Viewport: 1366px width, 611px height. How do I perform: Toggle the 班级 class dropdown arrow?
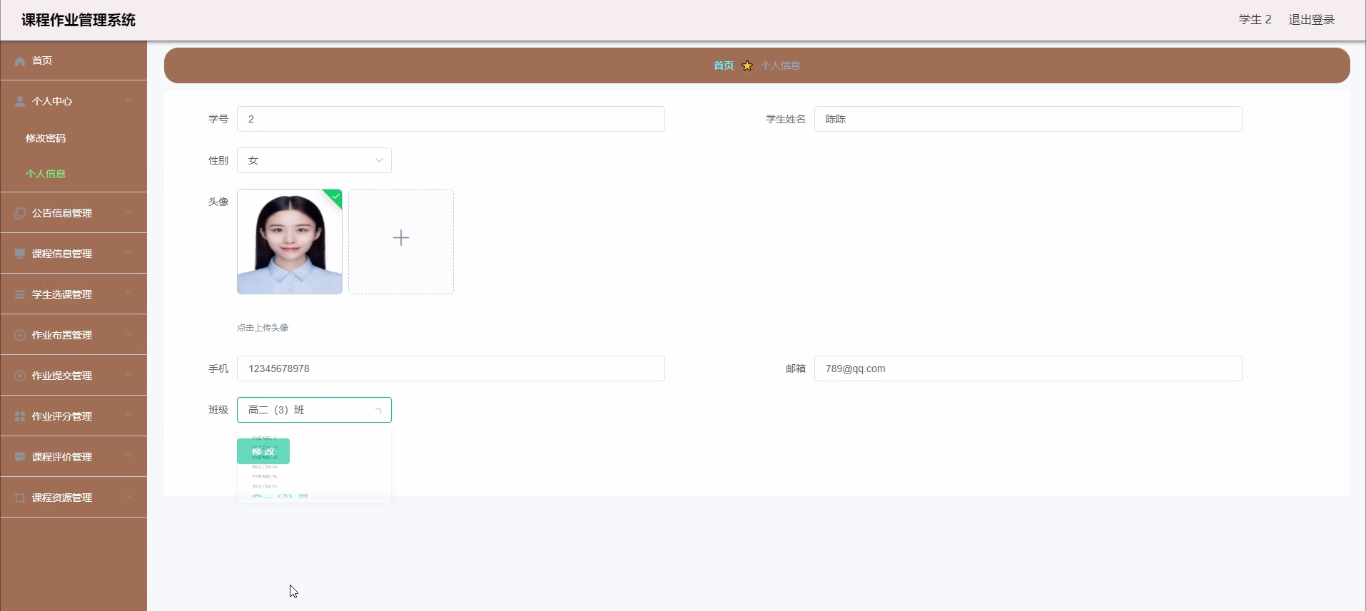(x=378, y=410)
